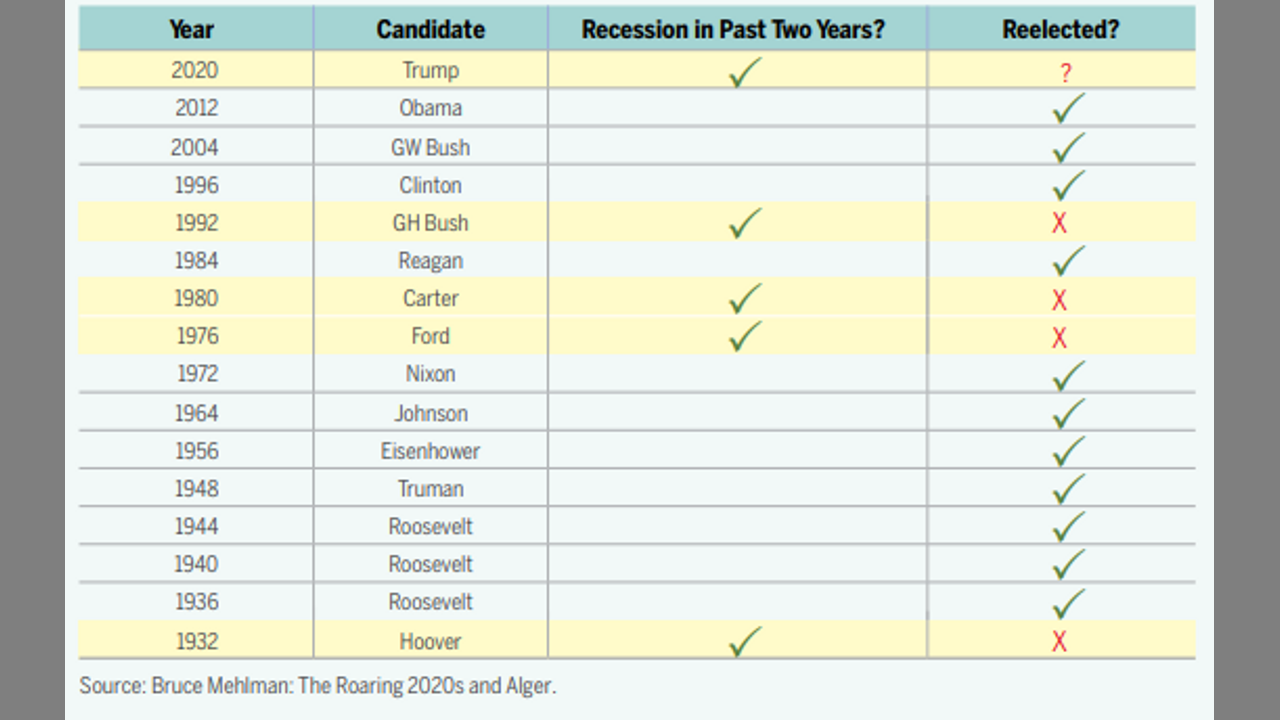
Task: Click Nixon's reelected checkmark
Action: [x=1068, y=375]
